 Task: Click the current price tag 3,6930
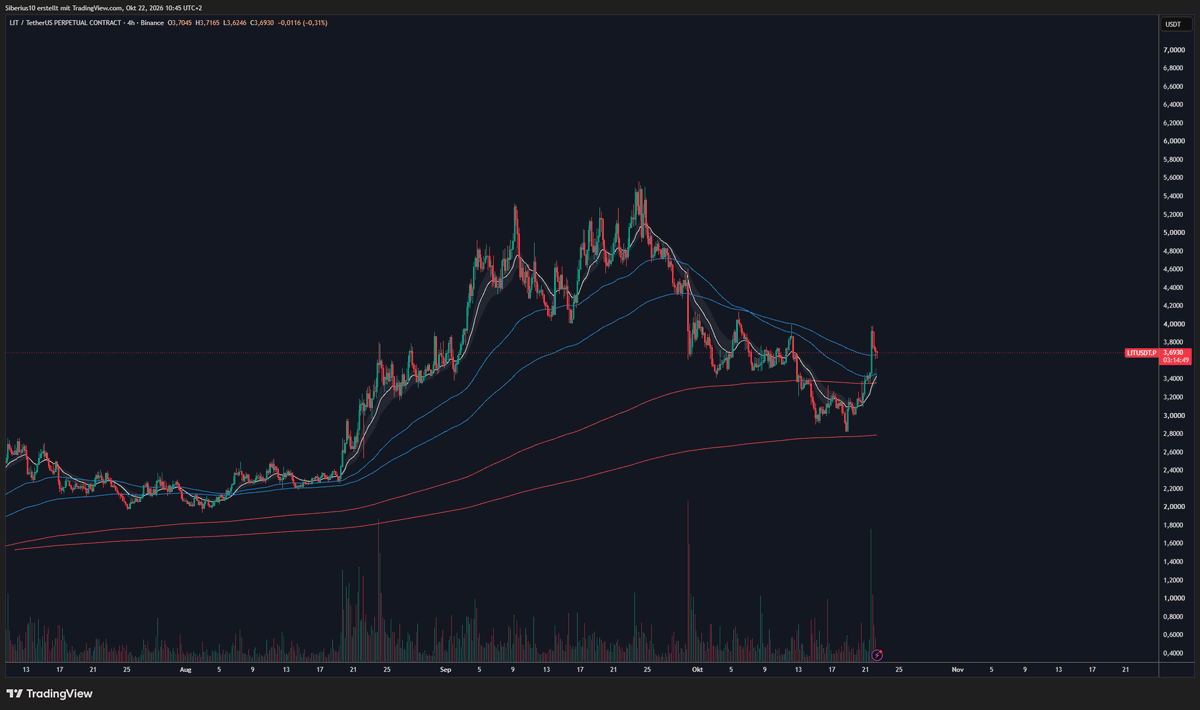point(1173,353)
